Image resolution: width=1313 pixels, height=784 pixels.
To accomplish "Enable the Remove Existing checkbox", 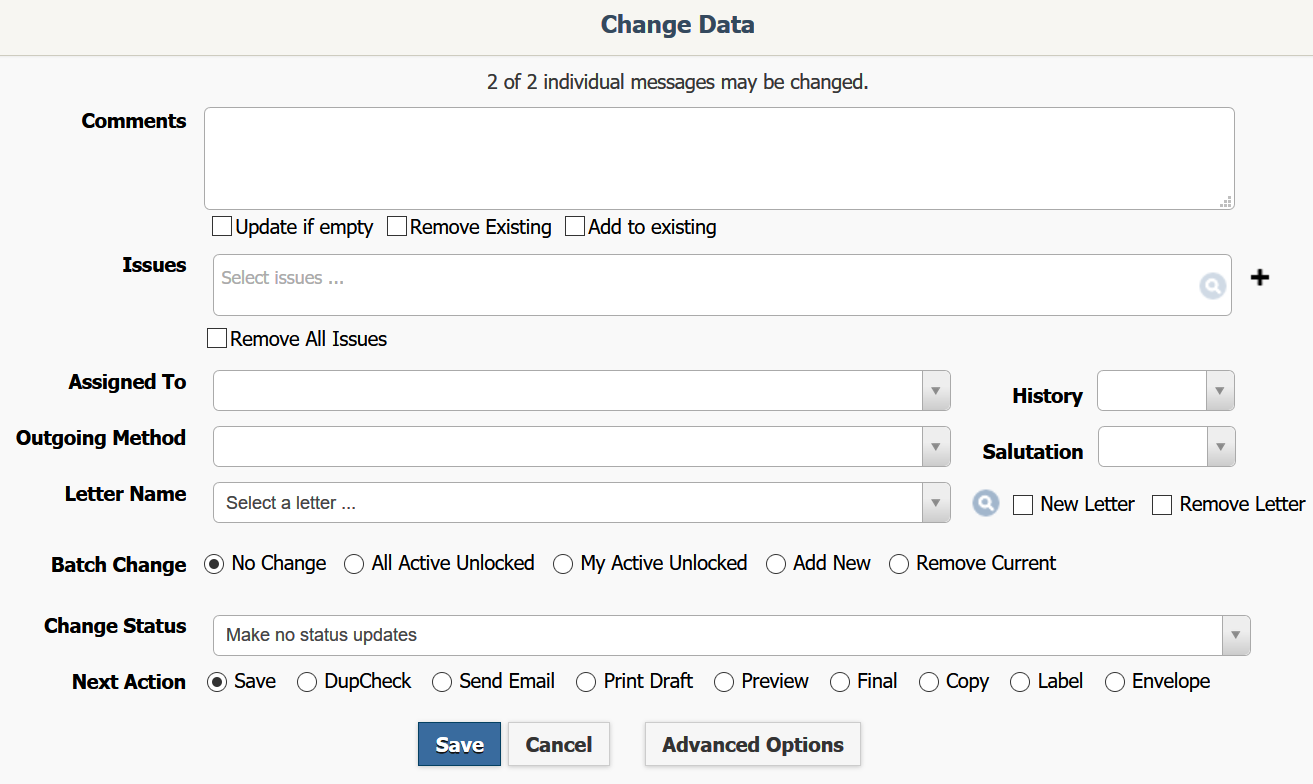I will click(x=397, y=227).
